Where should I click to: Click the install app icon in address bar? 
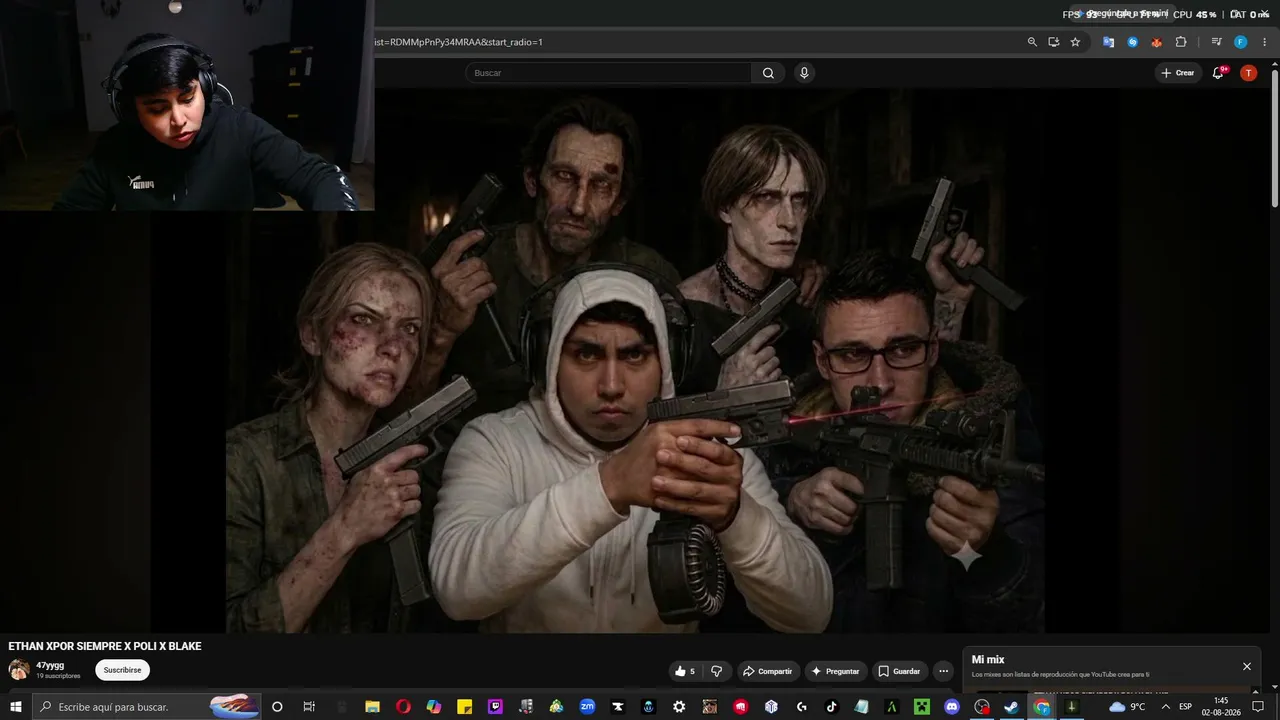[x=1054, y=42]
